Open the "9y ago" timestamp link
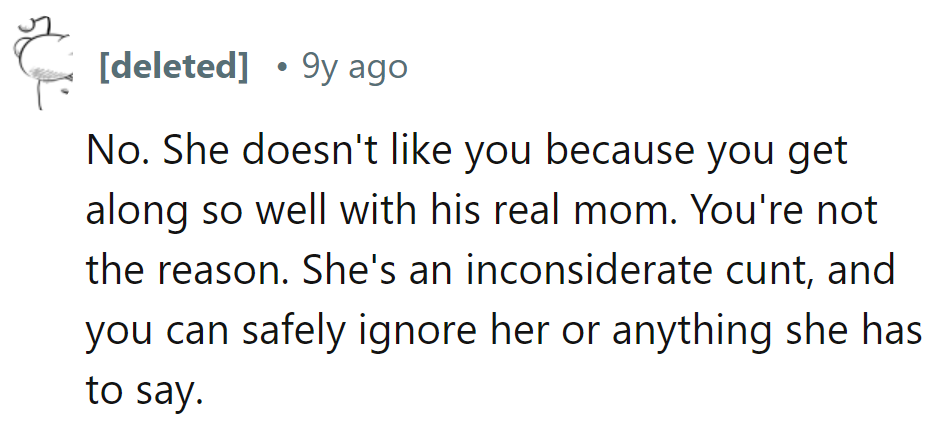Image resolution: width=947 pixels, height=424 pixels. pos(354,67)
